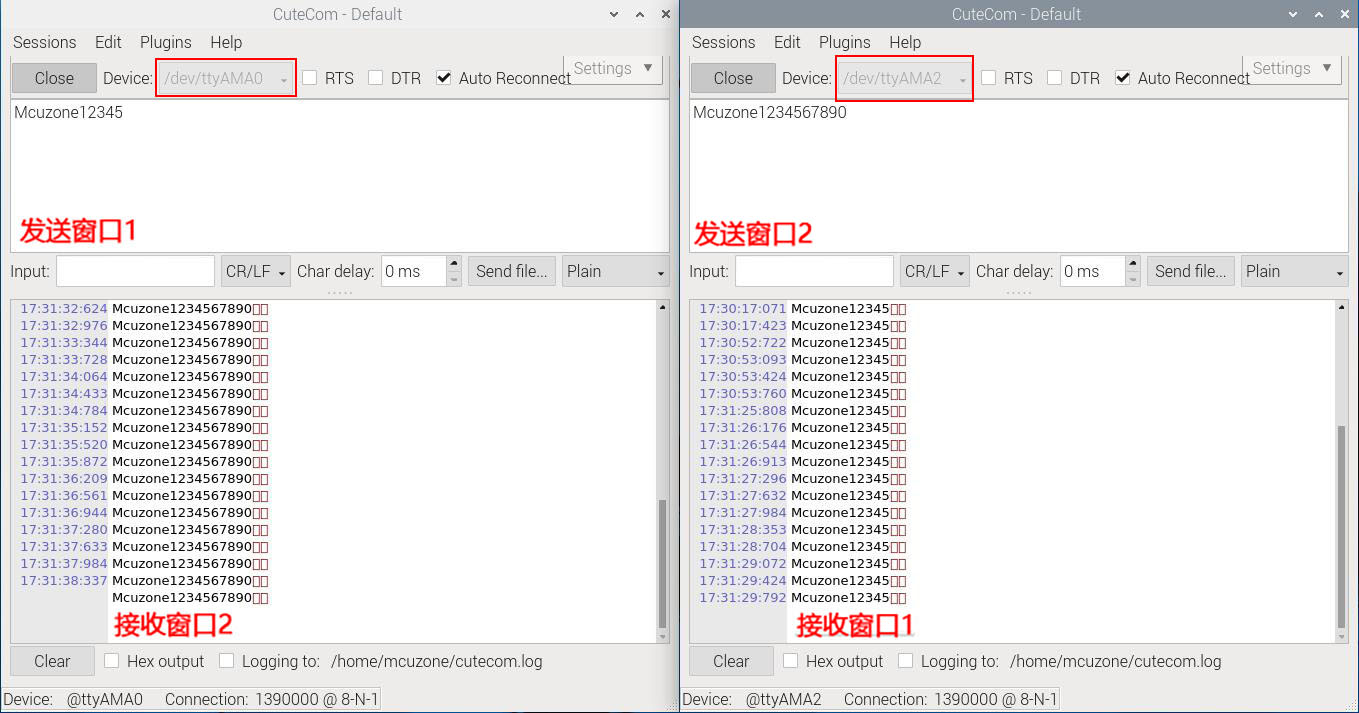This screenshot has width=1359, height=713.
Task: Click up arrow of right output scrollbar
Action: 1341,307
